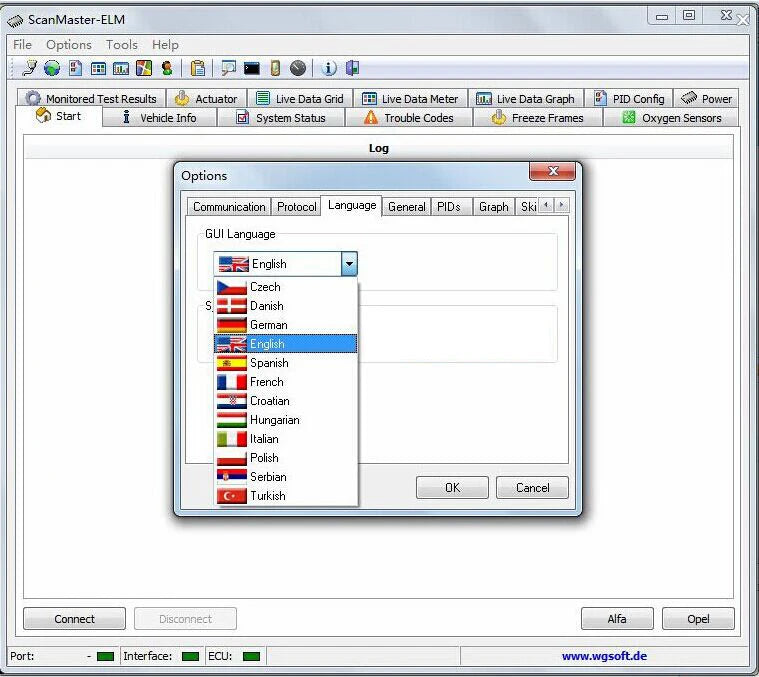Click the clipboard icon in toolbar
This screenshot has height=677, width=759.
[x=198, y=68]
